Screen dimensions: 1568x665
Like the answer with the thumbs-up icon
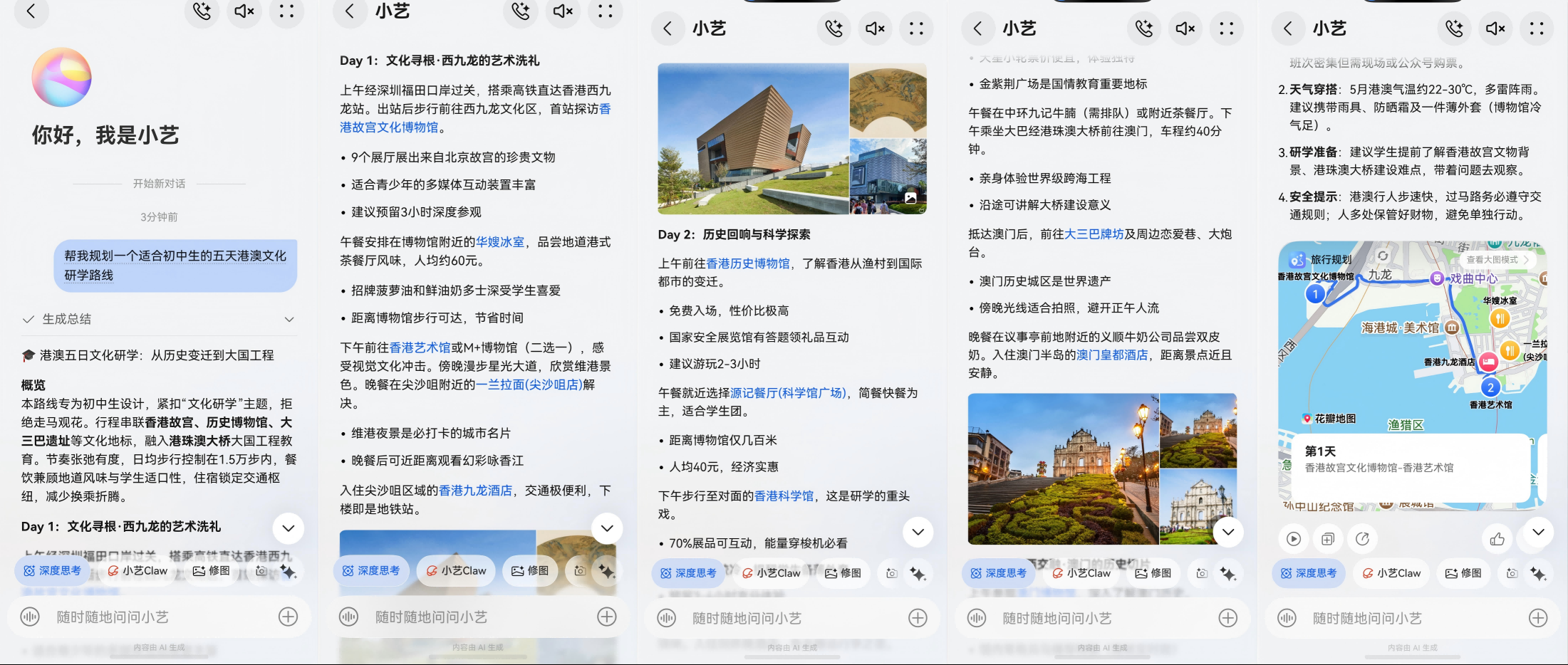[x=1497, y=539]
